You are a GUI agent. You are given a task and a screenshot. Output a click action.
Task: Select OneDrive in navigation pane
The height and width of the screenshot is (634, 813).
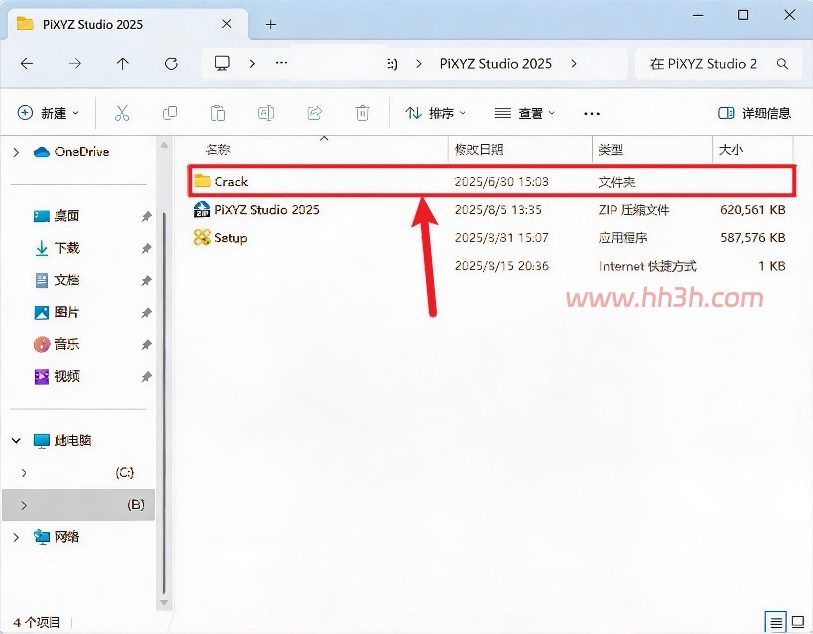coord(72,152)
